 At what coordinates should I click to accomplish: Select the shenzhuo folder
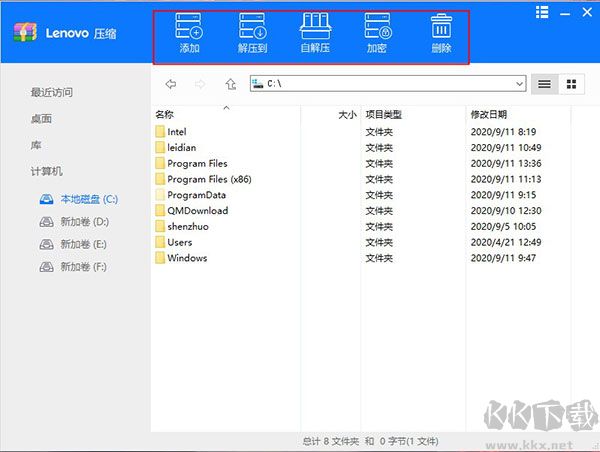click(x=182, y=226)
